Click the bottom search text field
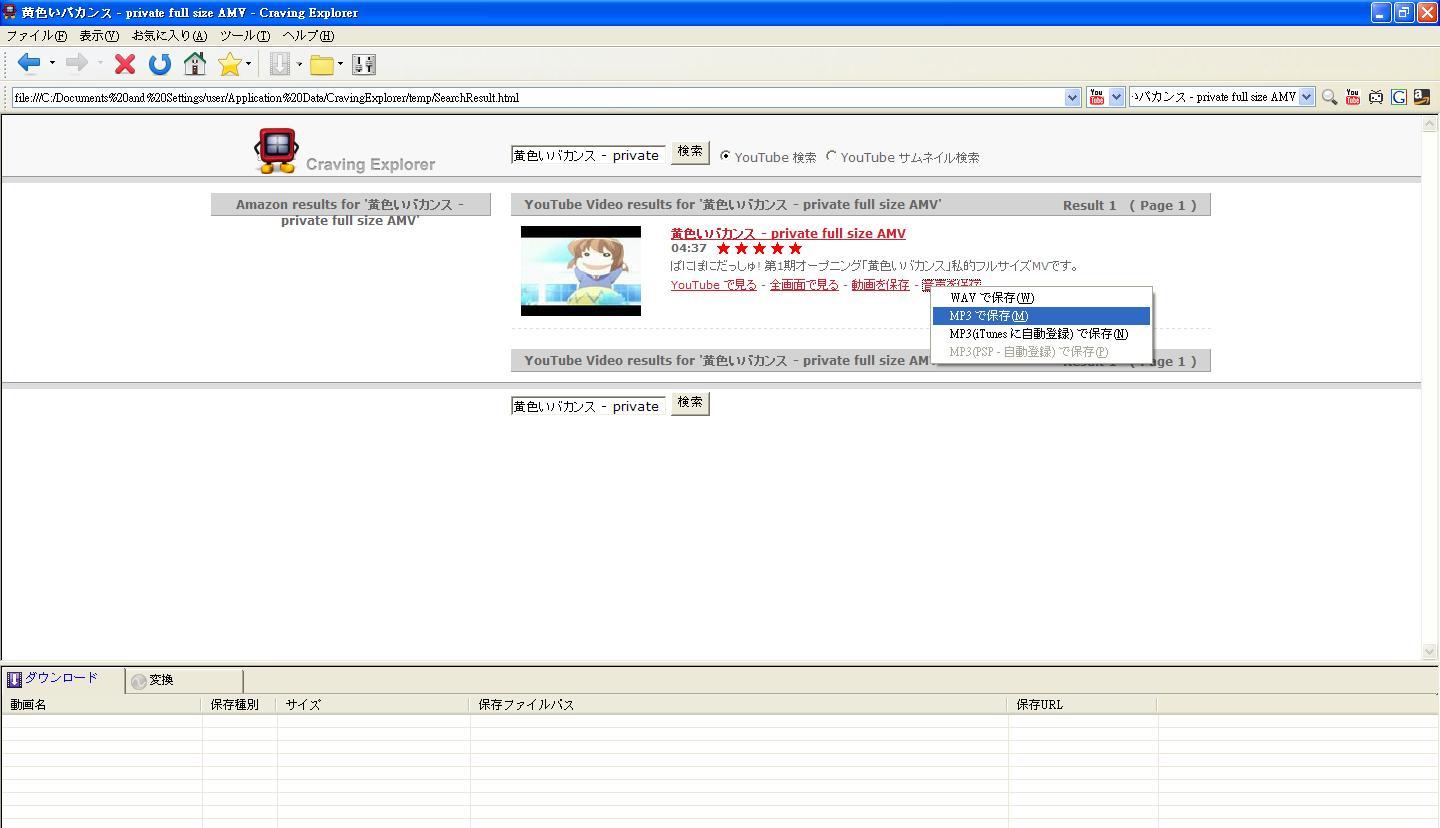This screenshot has width=1440, height=828. click(x=588, y=407)
